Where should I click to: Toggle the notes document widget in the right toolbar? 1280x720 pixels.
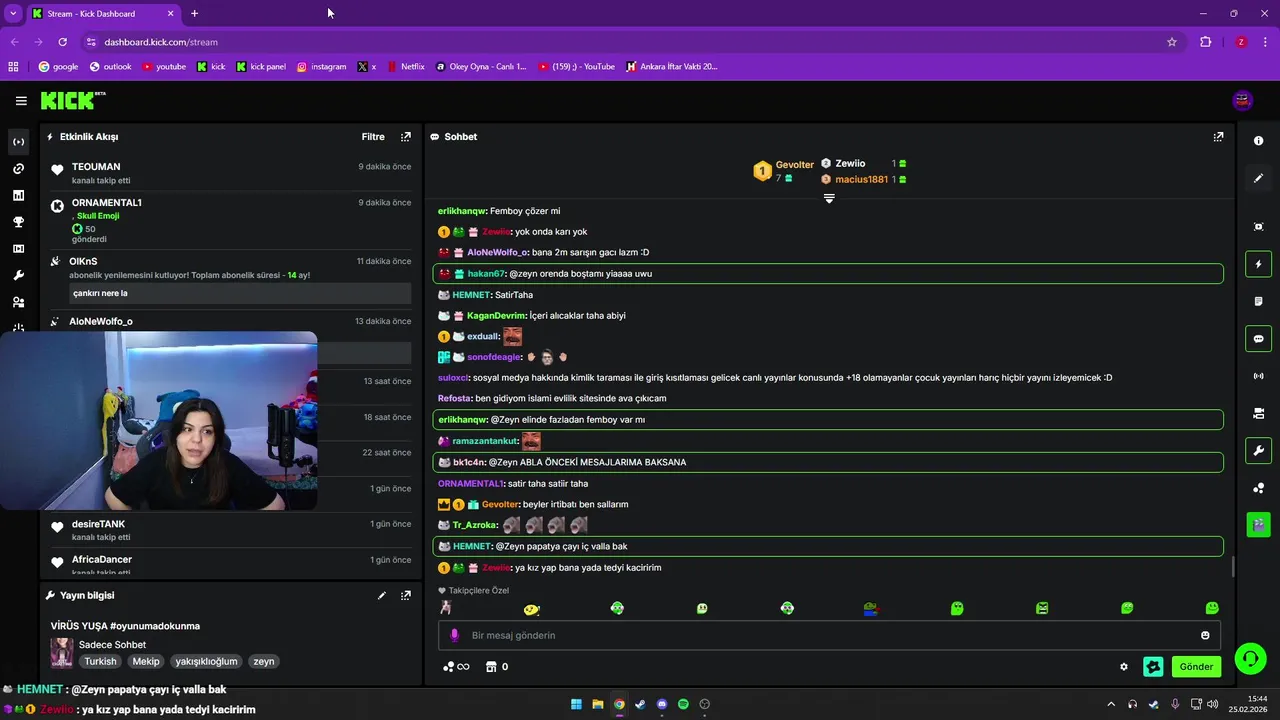(1258, 301)
